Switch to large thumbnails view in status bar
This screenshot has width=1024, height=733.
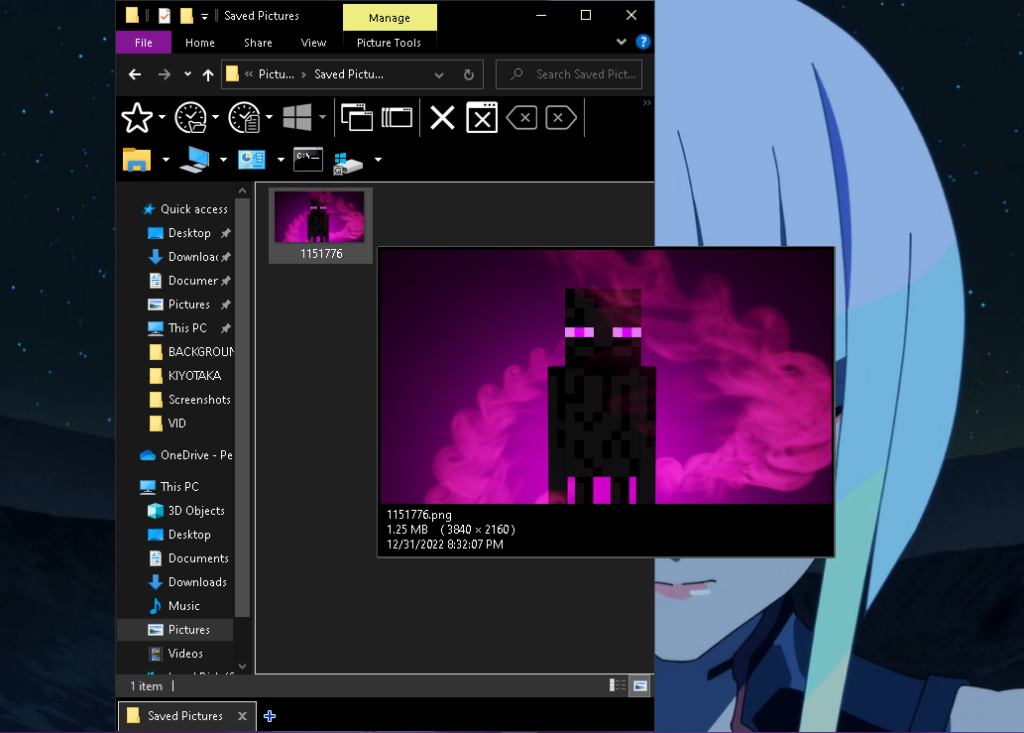[x=640, y=685]
